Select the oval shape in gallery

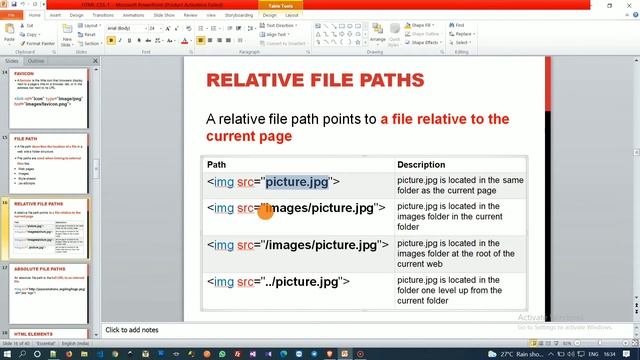350,26
